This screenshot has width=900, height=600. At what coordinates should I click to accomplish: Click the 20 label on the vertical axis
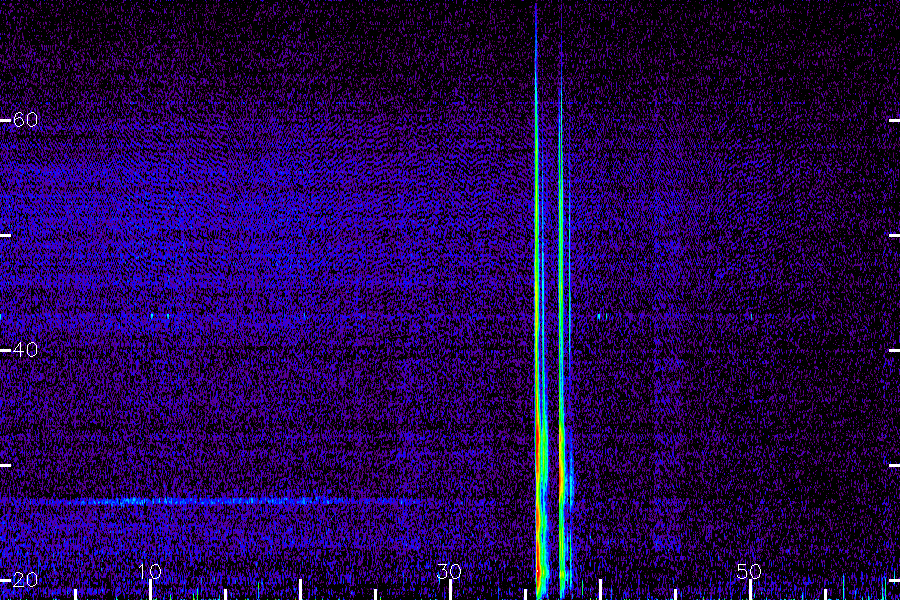25,579
